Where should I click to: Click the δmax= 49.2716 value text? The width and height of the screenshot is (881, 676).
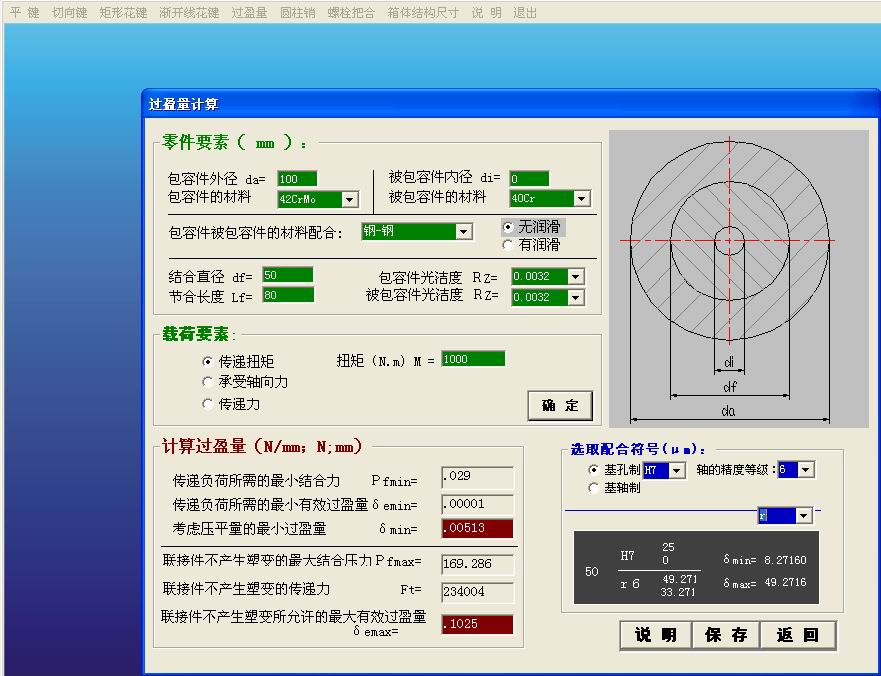pyautogui.click(x=765, y=583)
